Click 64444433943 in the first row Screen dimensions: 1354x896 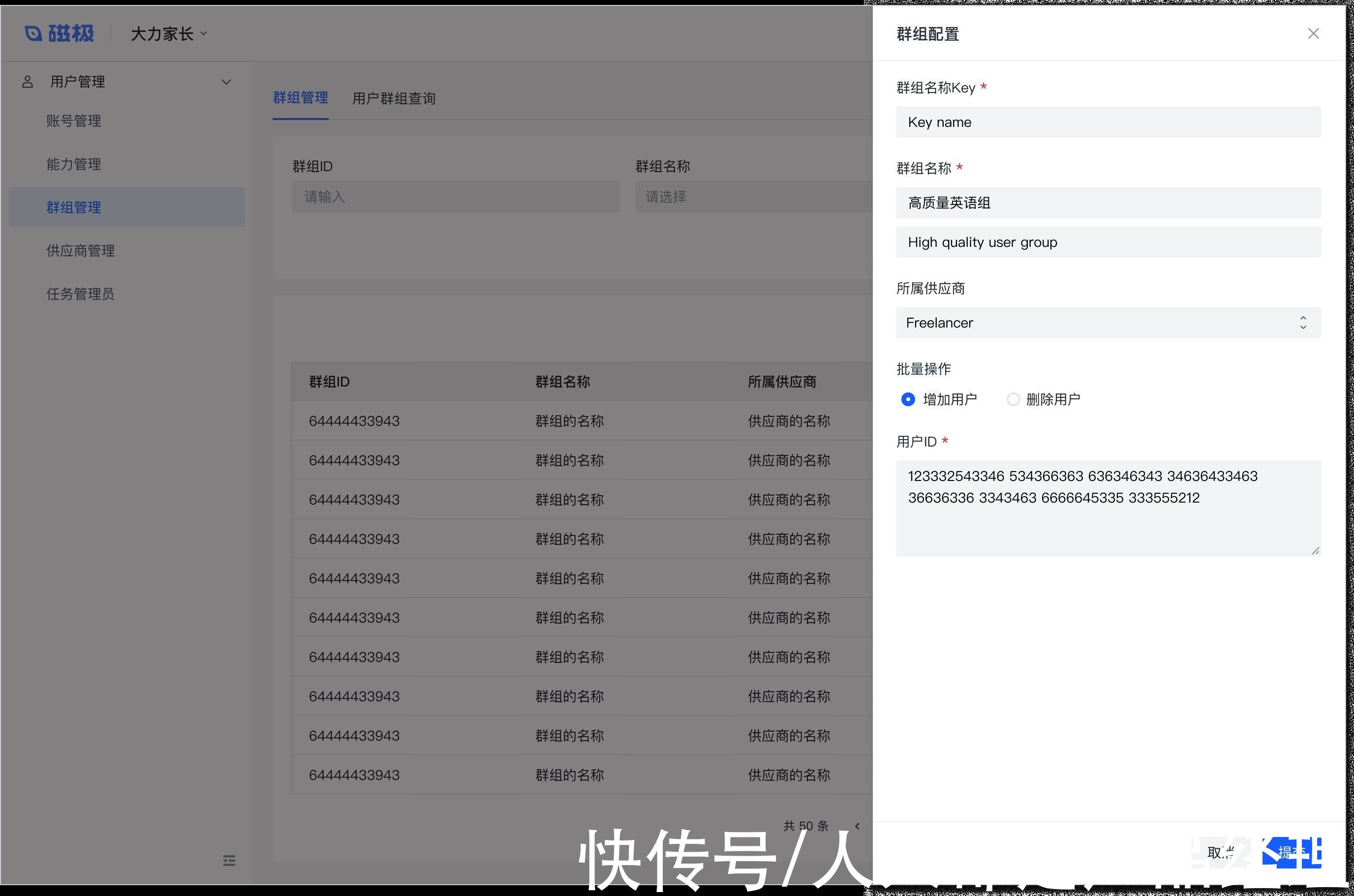click(354, 421)
